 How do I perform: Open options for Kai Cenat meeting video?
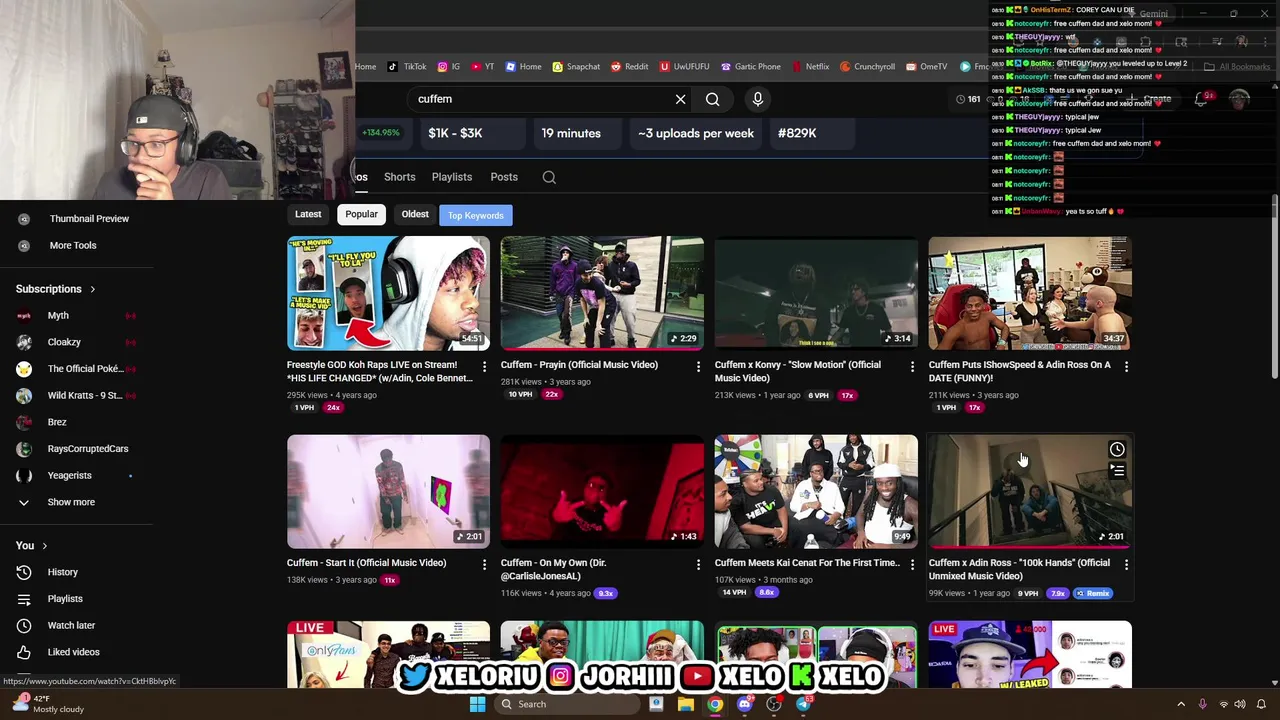(x=912, y=565)
